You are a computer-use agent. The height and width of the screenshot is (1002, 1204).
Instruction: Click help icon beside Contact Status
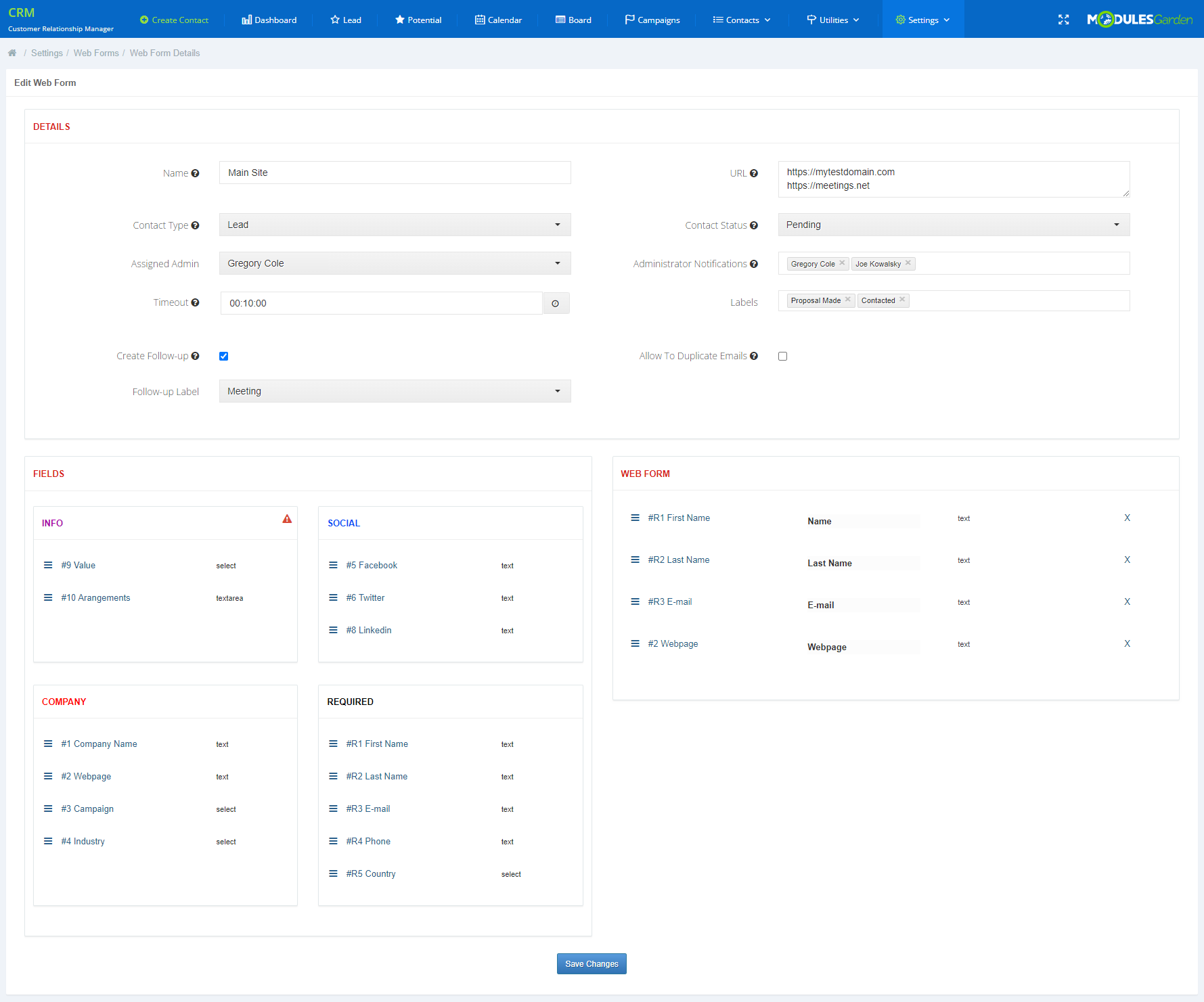(753, 225)
